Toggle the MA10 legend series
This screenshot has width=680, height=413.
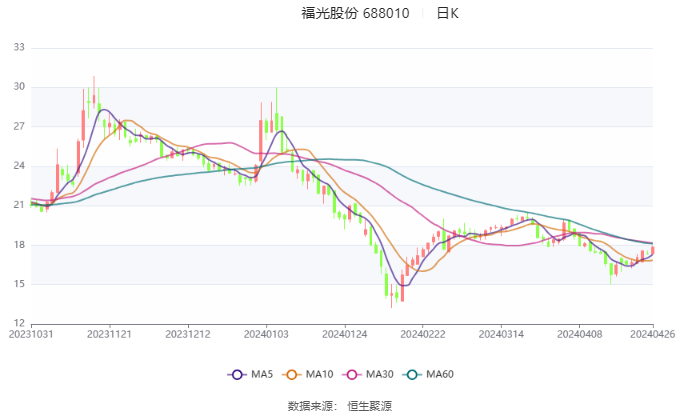(307, 374)
